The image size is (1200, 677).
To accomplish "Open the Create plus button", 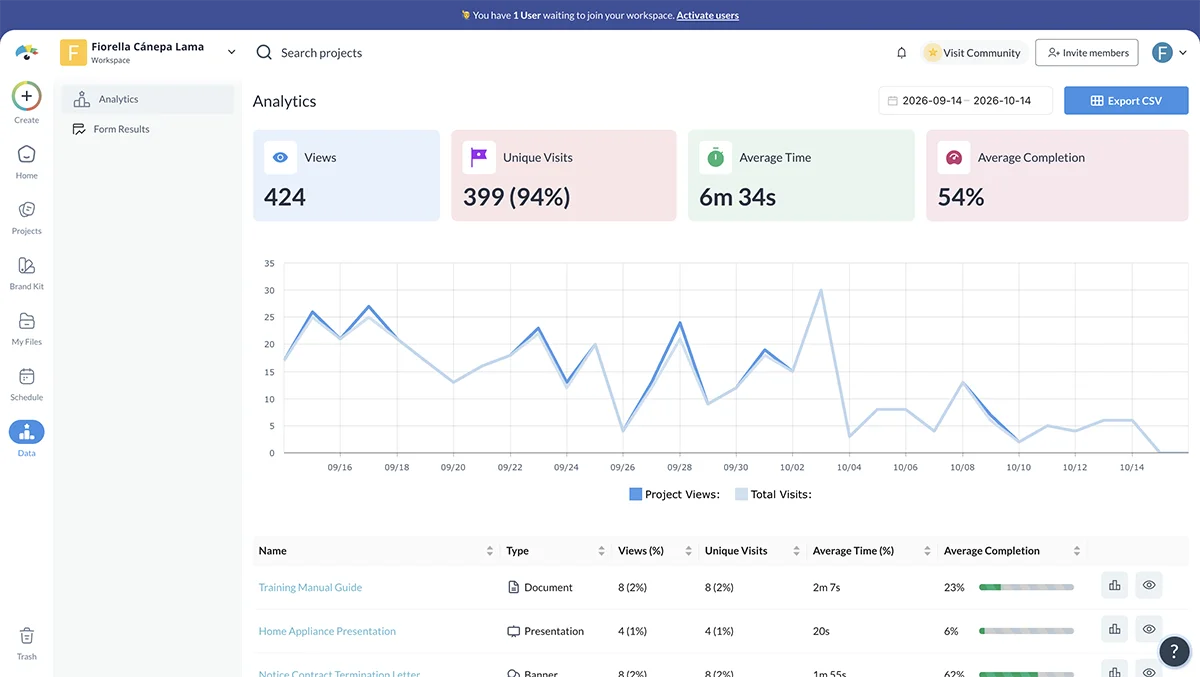I will tap(27, 97).
